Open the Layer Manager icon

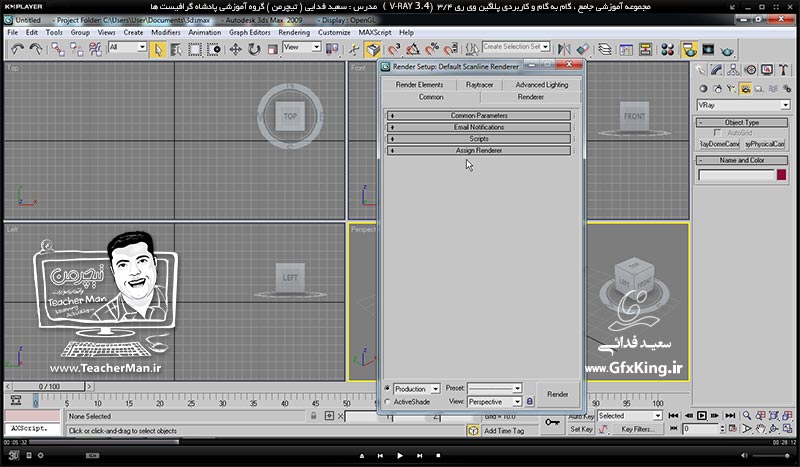tap(605, 49)
